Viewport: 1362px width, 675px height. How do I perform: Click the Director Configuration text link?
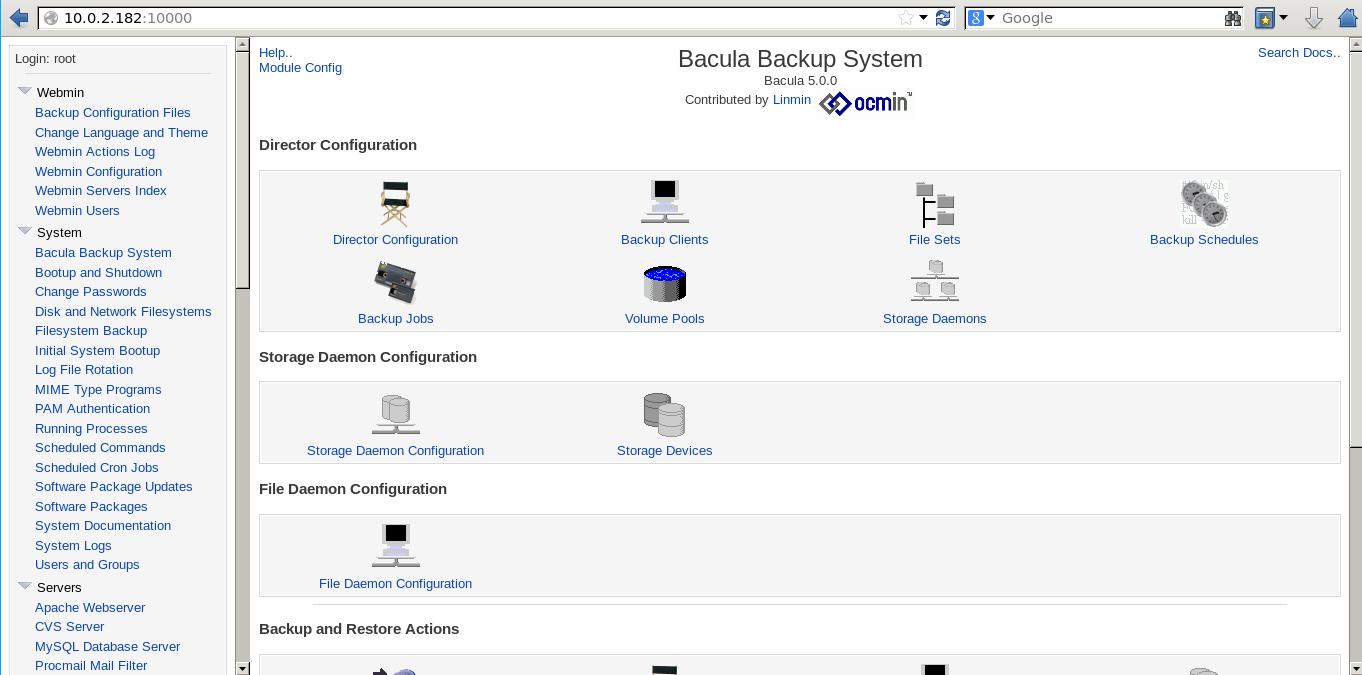click(395, 240)
